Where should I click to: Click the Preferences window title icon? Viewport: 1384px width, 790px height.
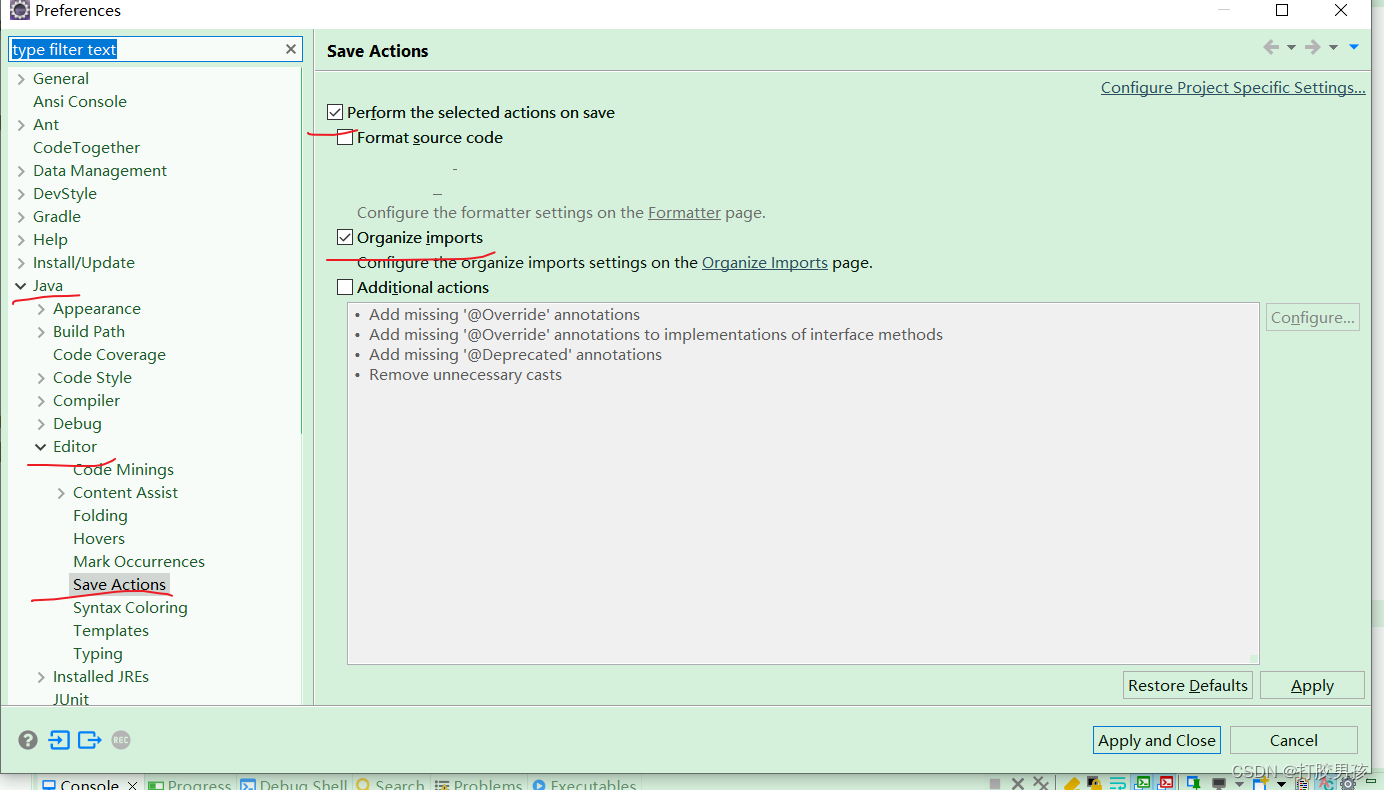(x=19, y=11)
